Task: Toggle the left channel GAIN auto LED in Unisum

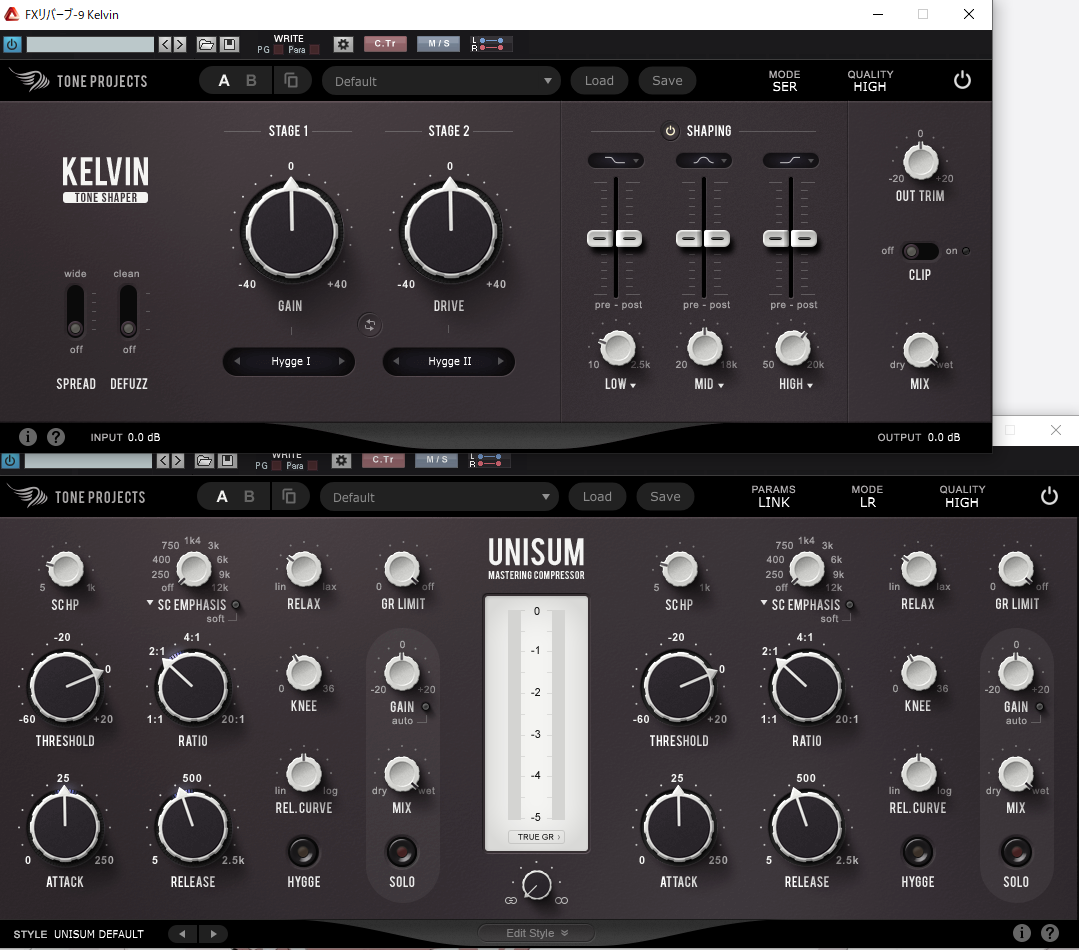Action: point(425,706)
